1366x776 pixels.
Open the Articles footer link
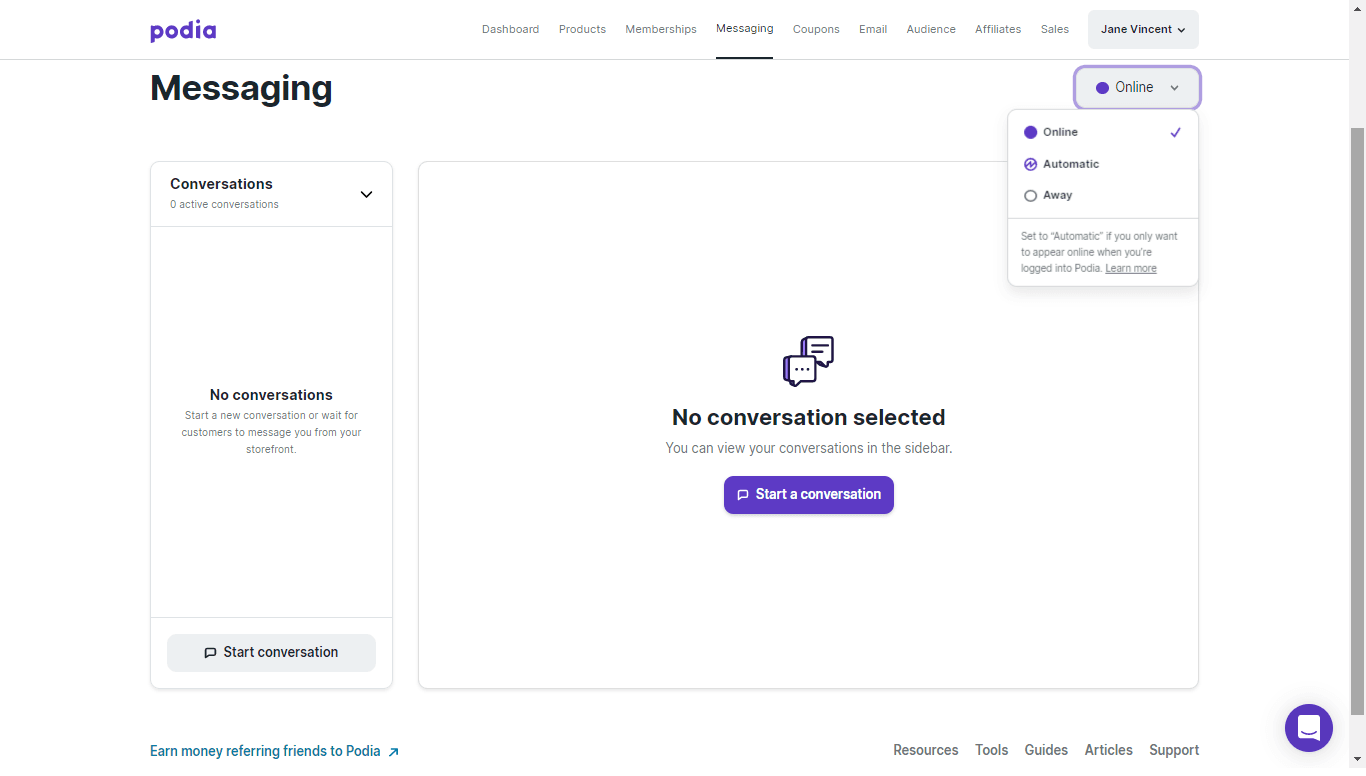pos(1108,750)
